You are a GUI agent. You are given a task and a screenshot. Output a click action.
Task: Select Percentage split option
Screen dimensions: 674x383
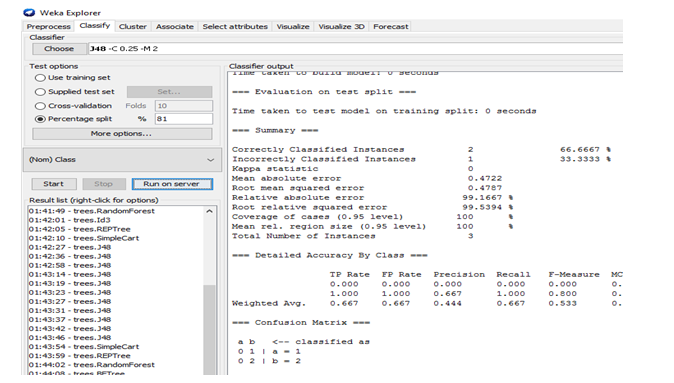(74, 119)
